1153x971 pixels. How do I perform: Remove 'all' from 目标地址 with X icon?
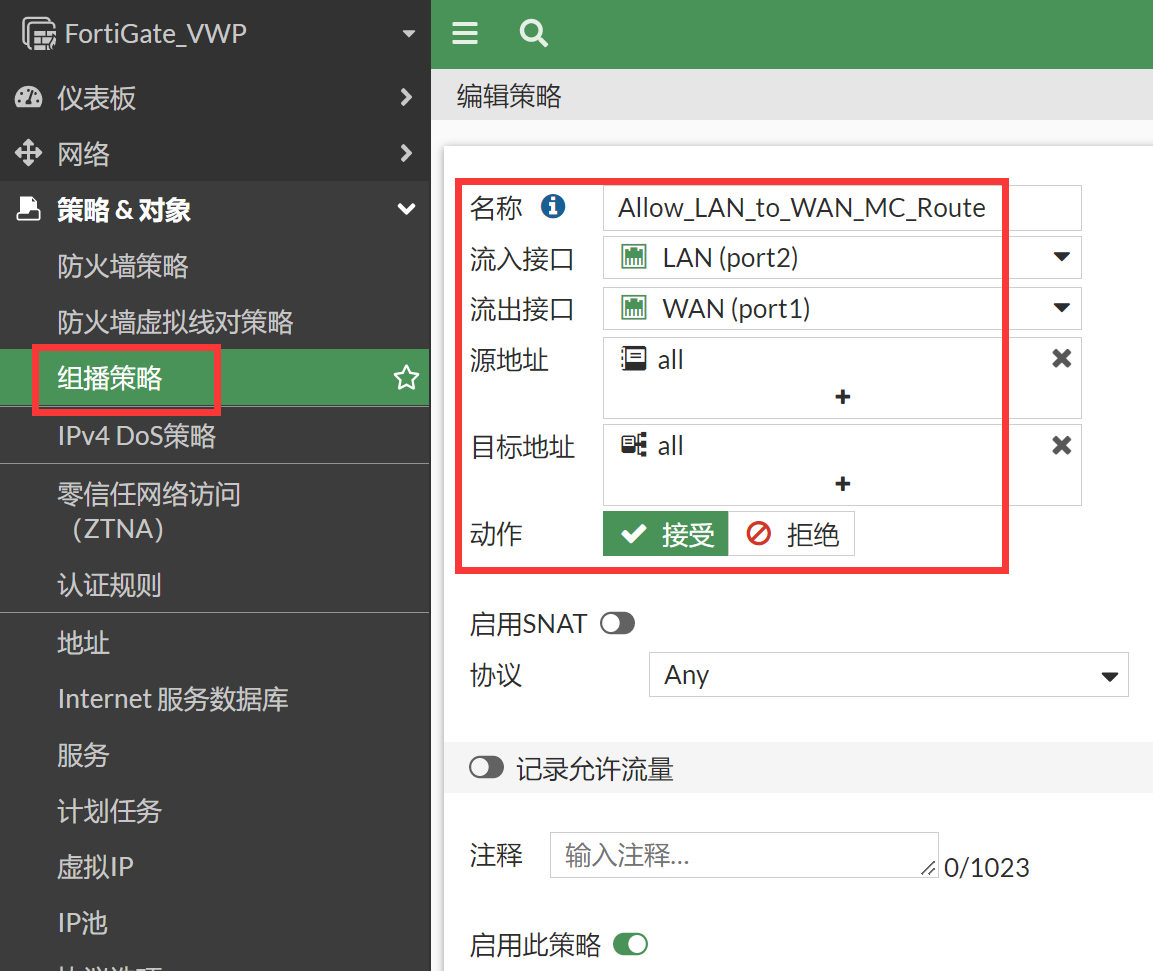point(1062,446)
